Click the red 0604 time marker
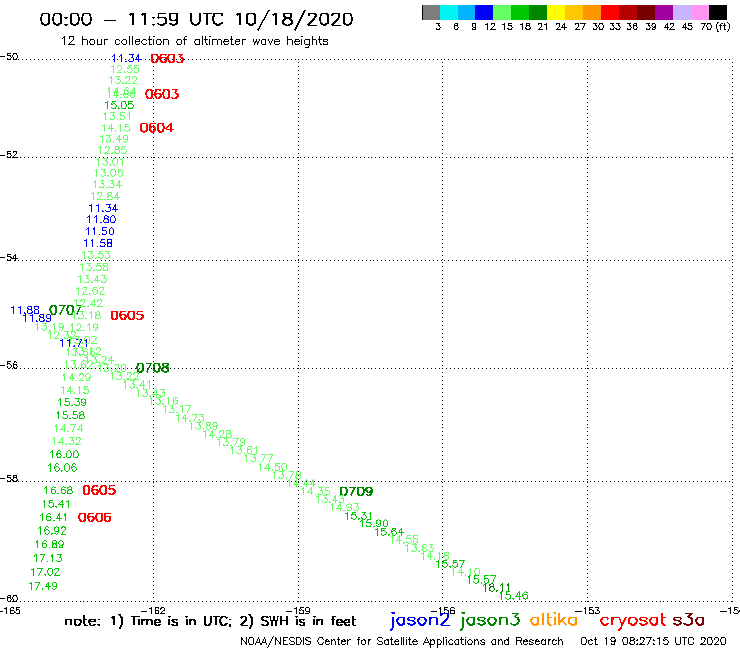The width and height of the screenshot is (740, 650). (157, 128)
